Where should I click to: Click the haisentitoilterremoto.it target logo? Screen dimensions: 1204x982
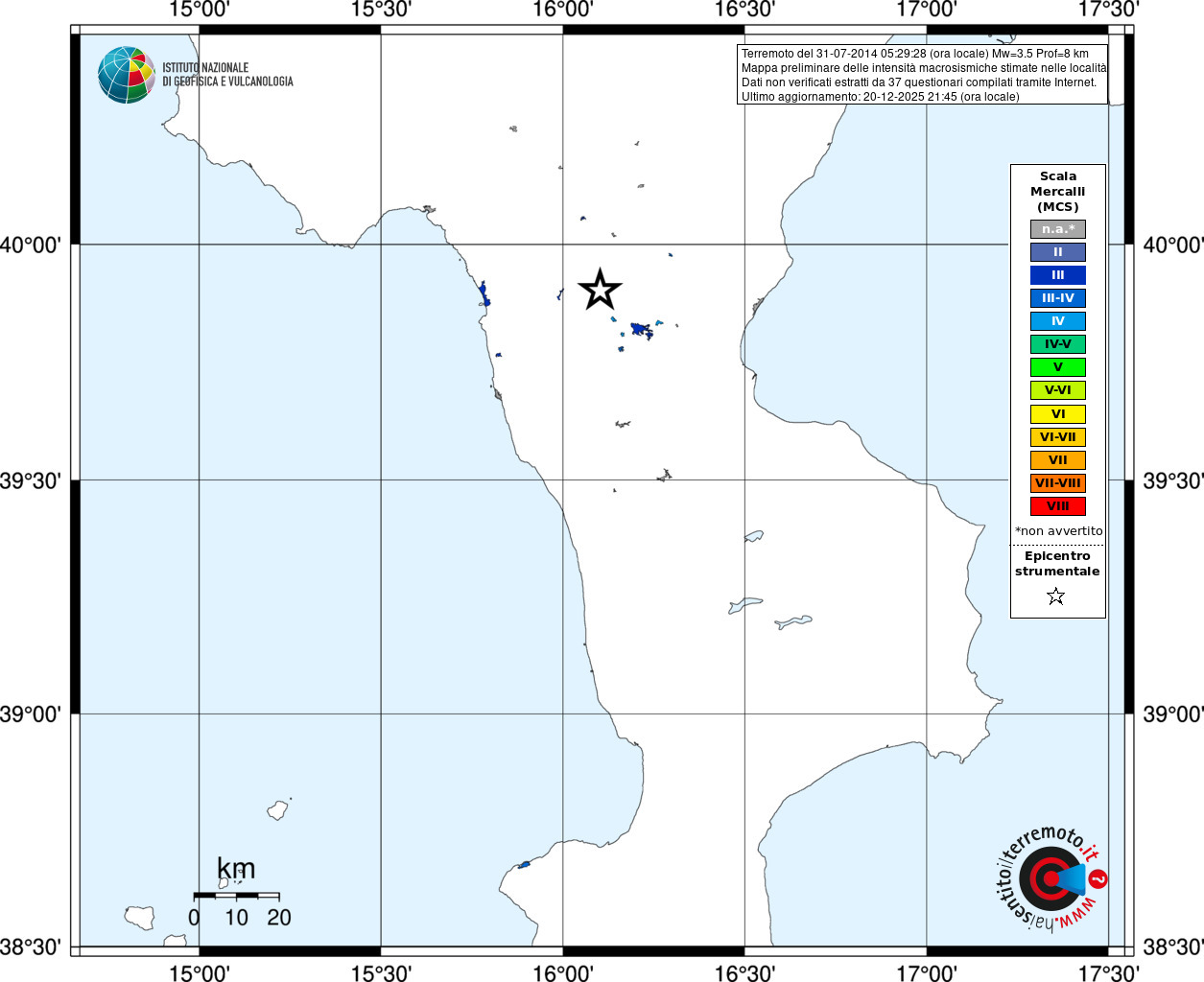tap(1051, 878)
